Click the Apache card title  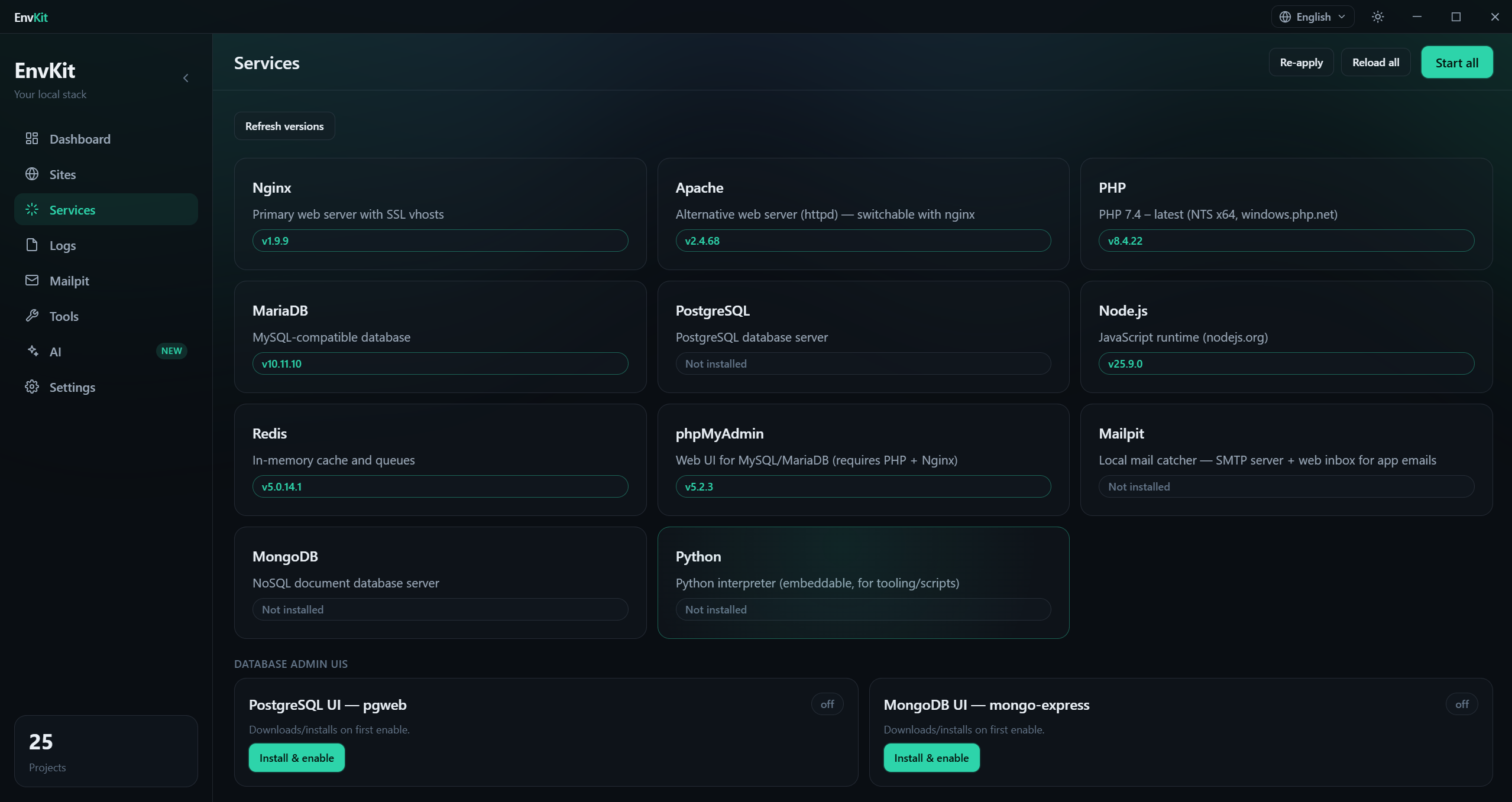(700, 188)
